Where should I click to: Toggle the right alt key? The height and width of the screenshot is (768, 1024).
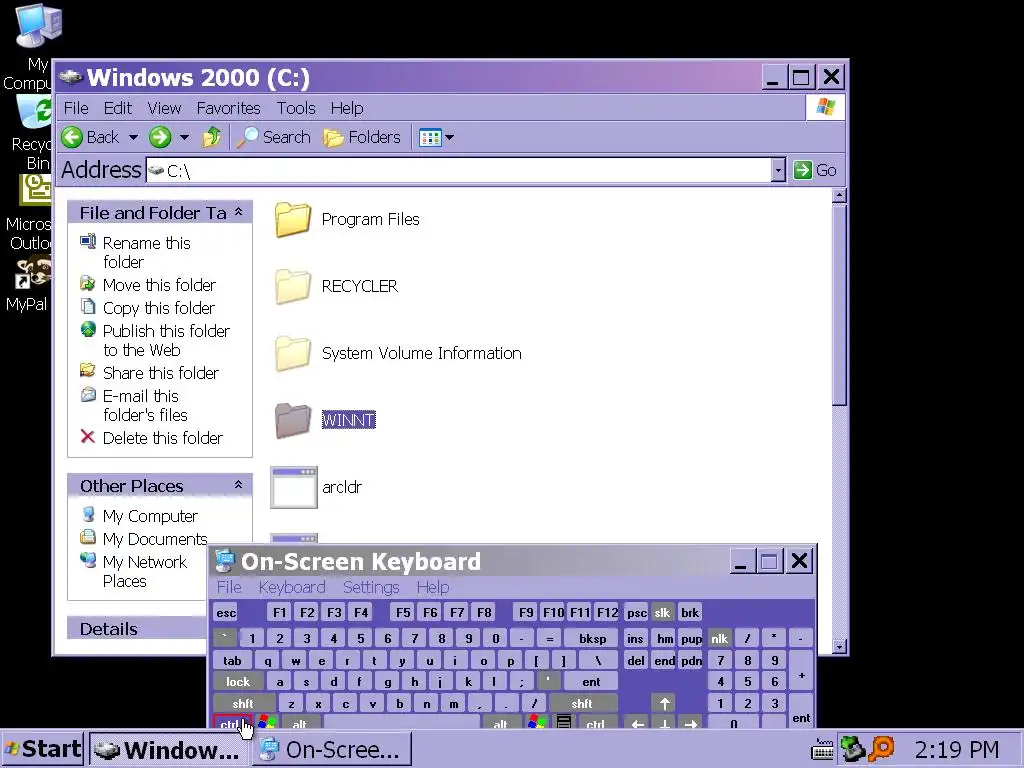click(500, 722)
